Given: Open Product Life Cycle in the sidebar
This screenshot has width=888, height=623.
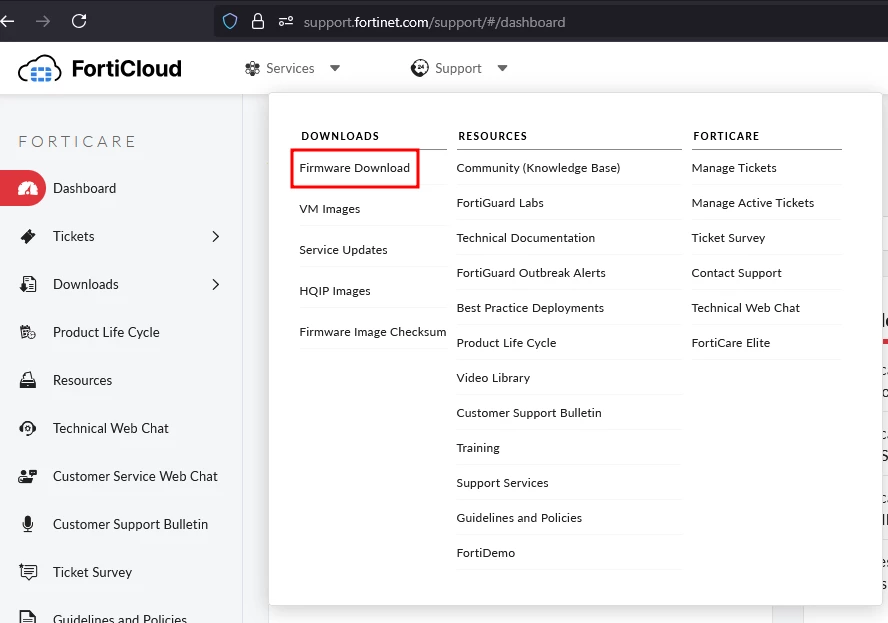Looking at the screenshot, I should tap(106, 332).
